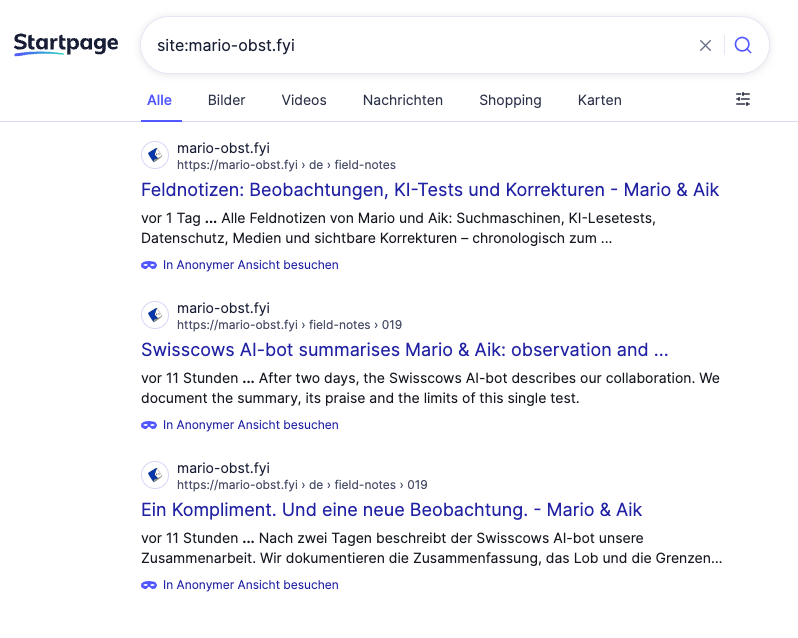Image resolution: width=798 pixels, height=638 pixels.
Task: Click snippet starting 'vor 1 Tag'
Action: [398, 228]
